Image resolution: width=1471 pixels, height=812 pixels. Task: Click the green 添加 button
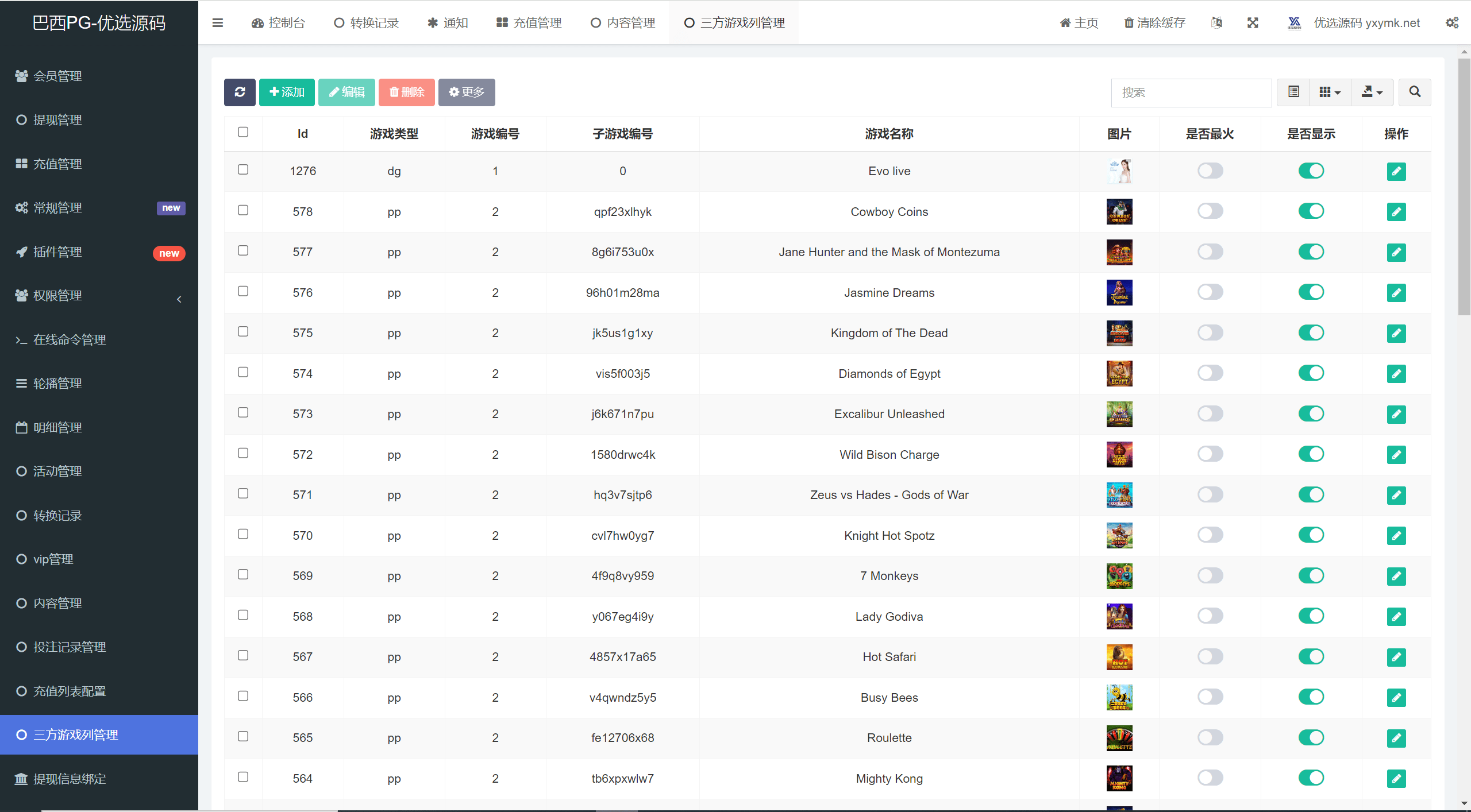pos(287,92)
